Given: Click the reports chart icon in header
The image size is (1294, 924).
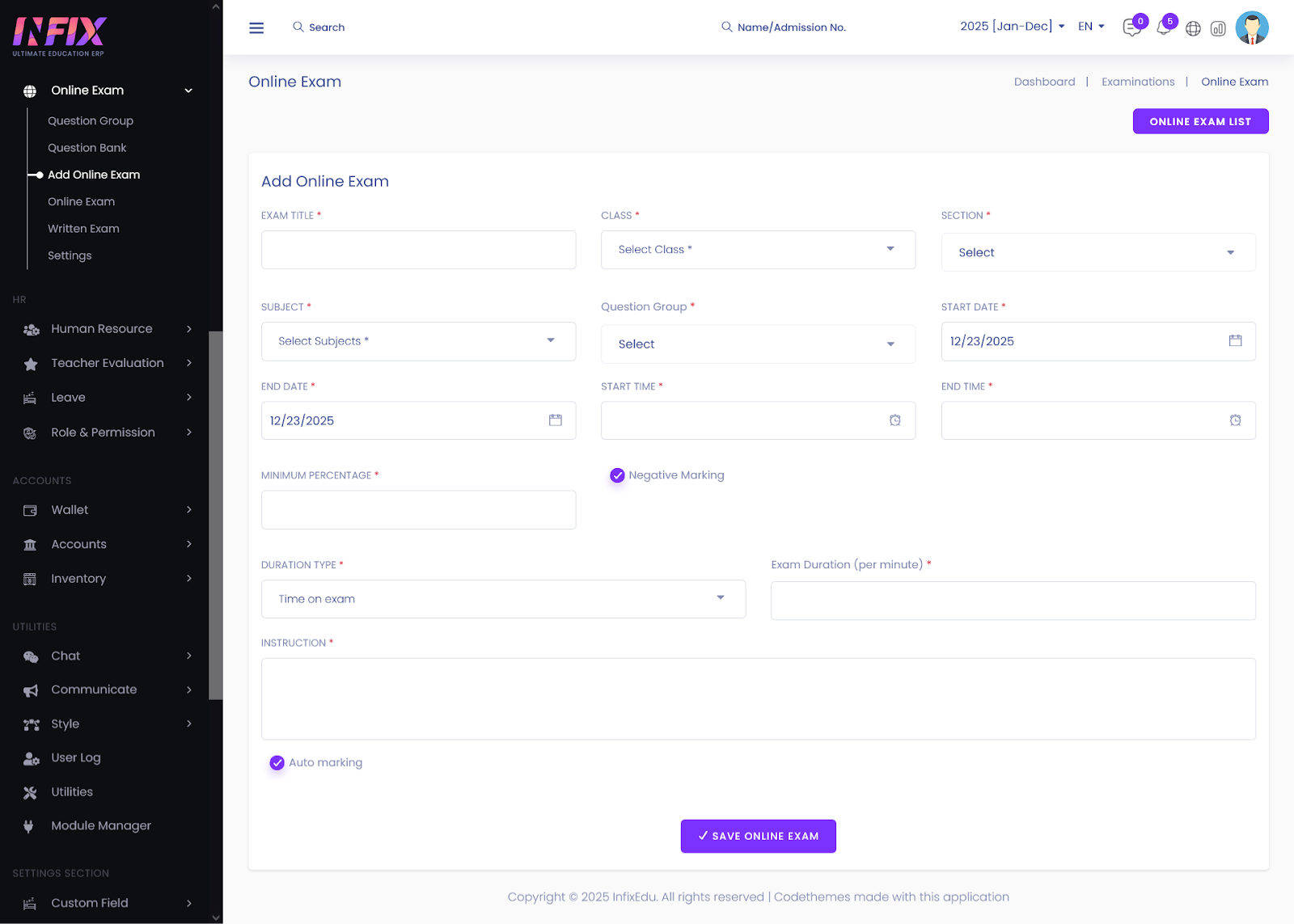Looking at the screenshot, I should (1218, 29).
